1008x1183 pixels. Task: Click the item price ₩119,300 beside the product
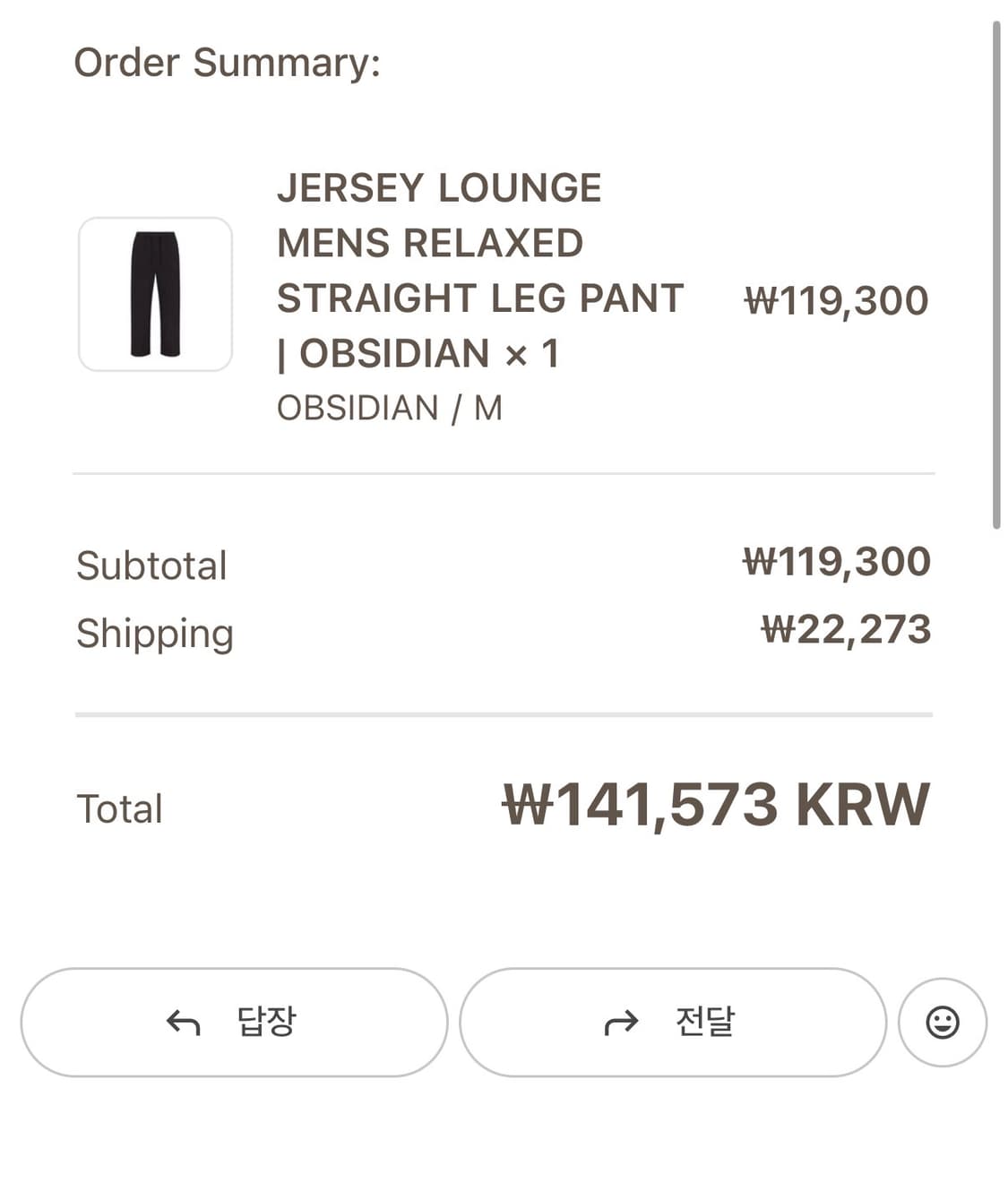tap(836, 300)
